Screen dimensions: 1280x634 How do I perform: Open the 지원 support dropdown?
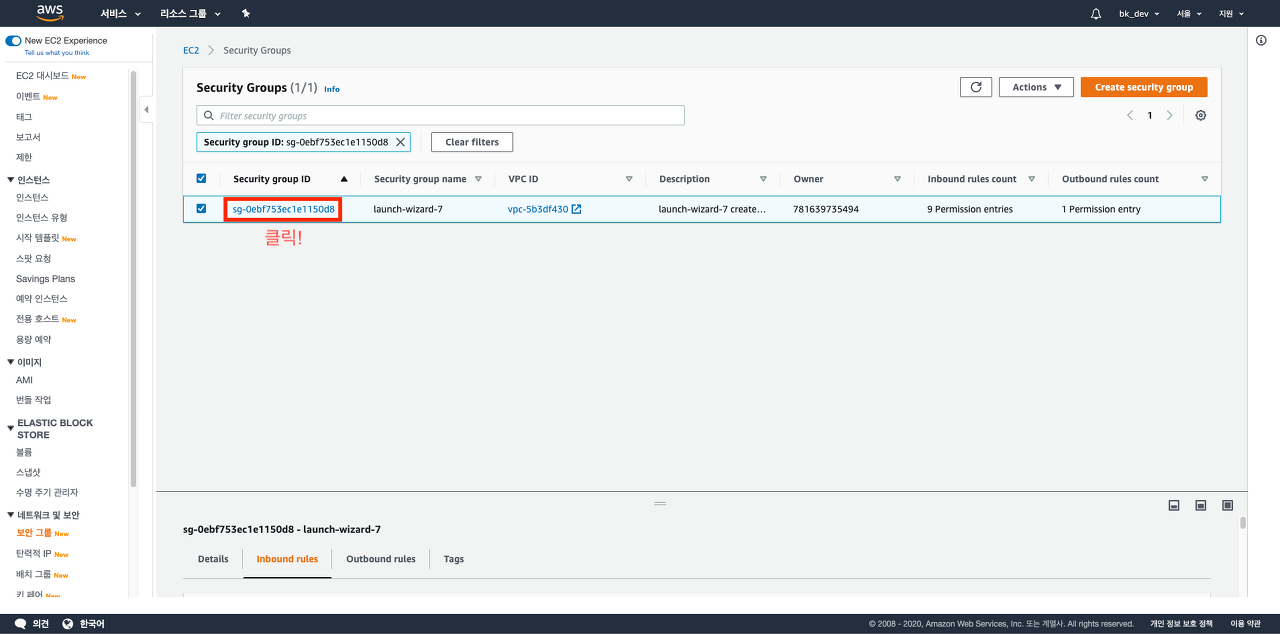coord(1231,14)
